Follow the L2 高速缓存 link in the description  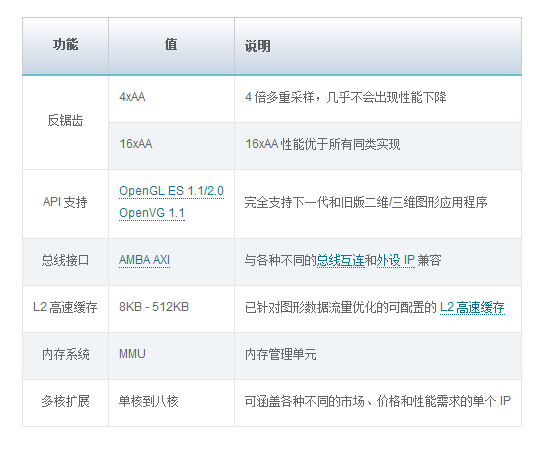click(x=472, y=307)
